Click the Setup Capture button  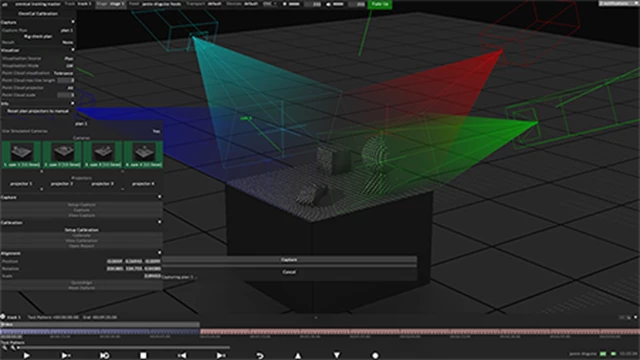82,204
